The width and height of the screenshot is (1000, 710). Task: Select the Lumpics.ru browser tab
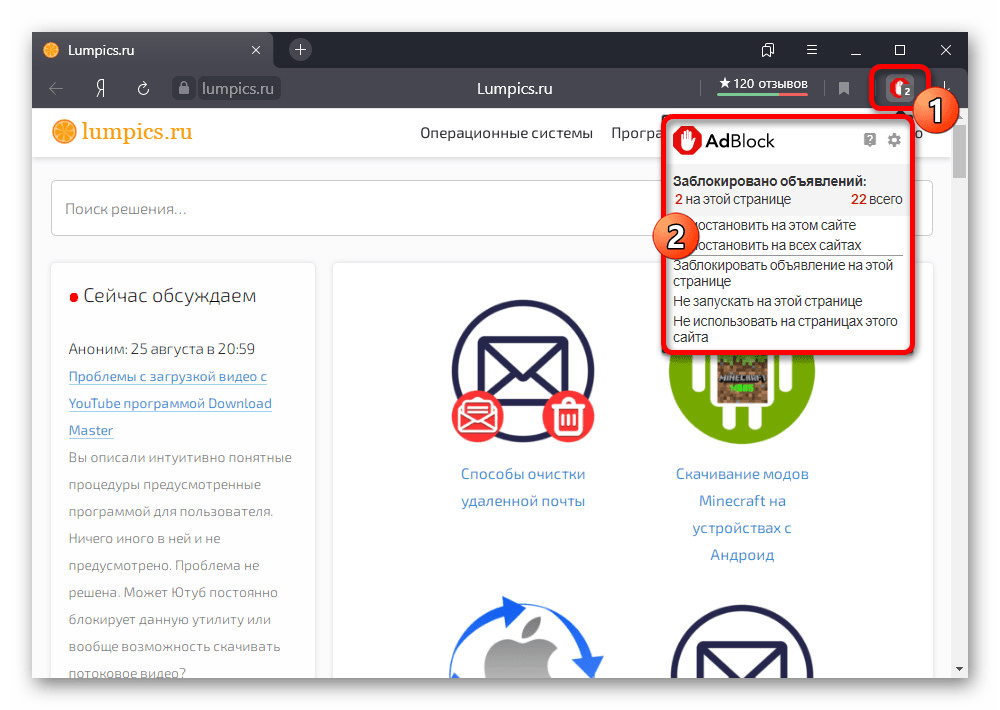152,50
